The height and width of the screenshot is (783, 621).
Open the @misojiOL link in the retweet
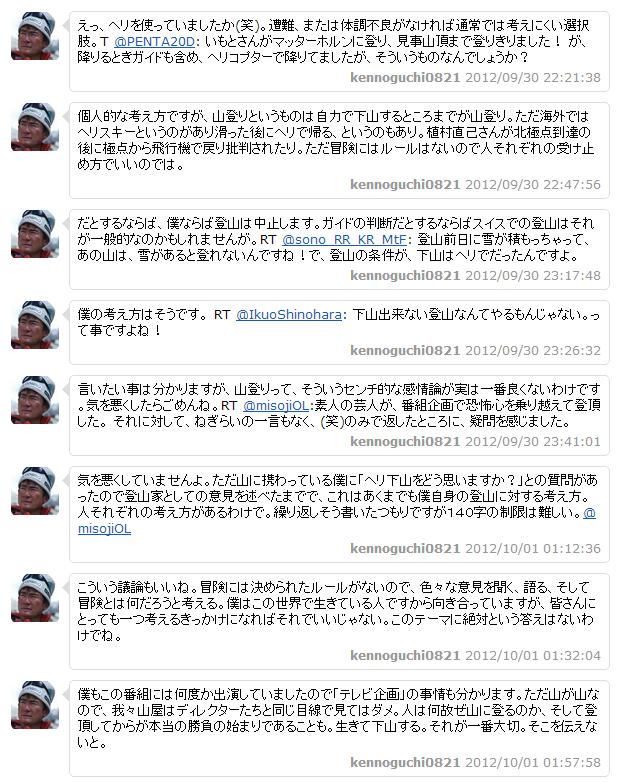click(x=276, y=405)
